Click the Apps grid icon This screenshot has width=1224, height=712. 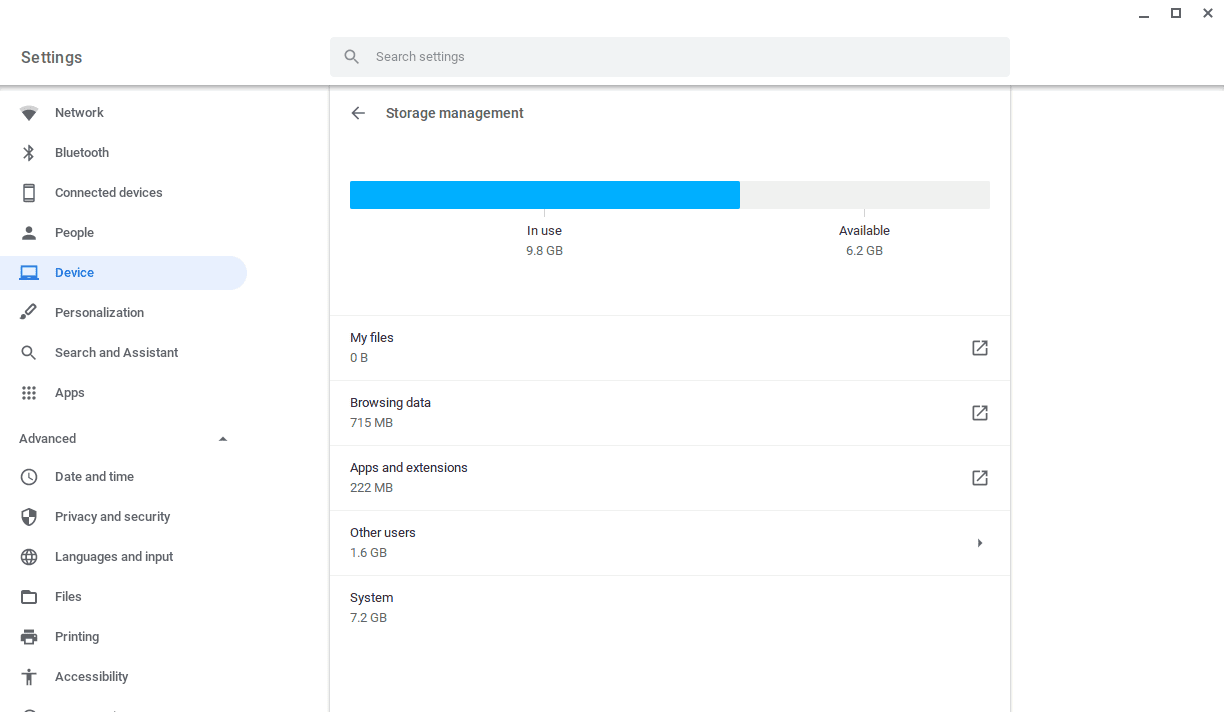29,393
